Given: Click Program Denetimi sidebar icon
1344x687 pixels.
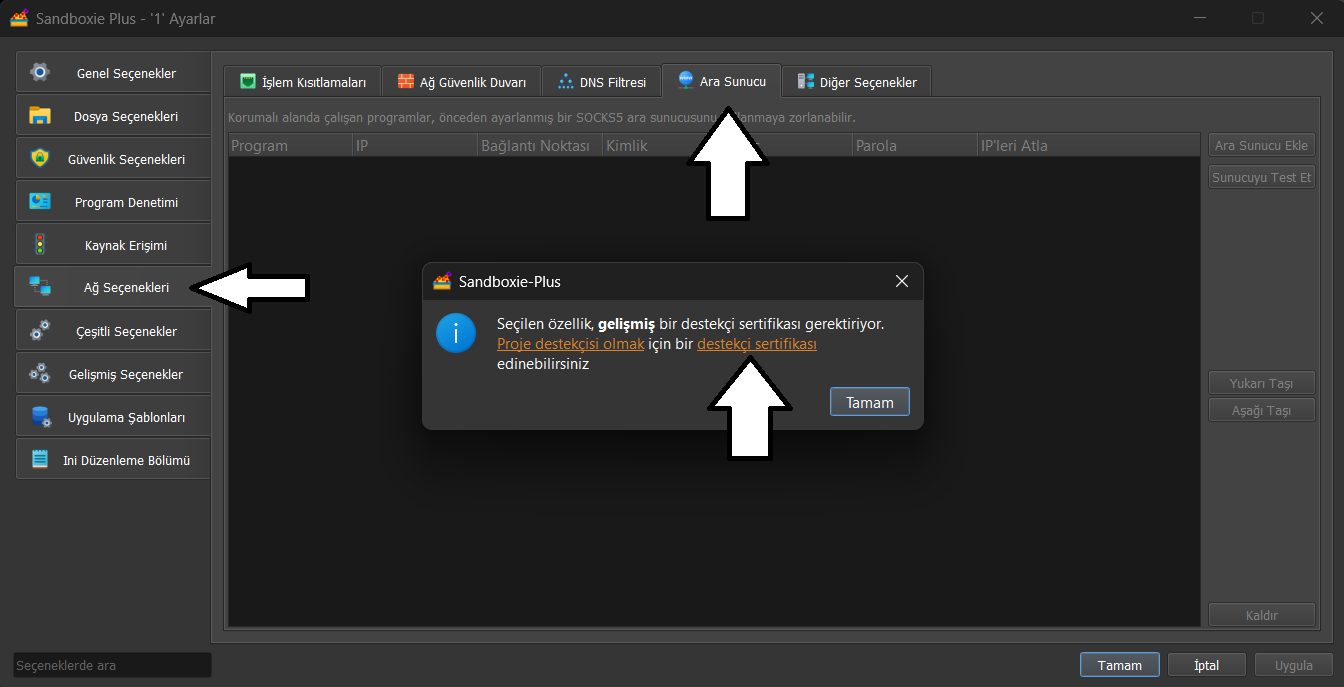Looking at the screenshot, I should point(39,202).
